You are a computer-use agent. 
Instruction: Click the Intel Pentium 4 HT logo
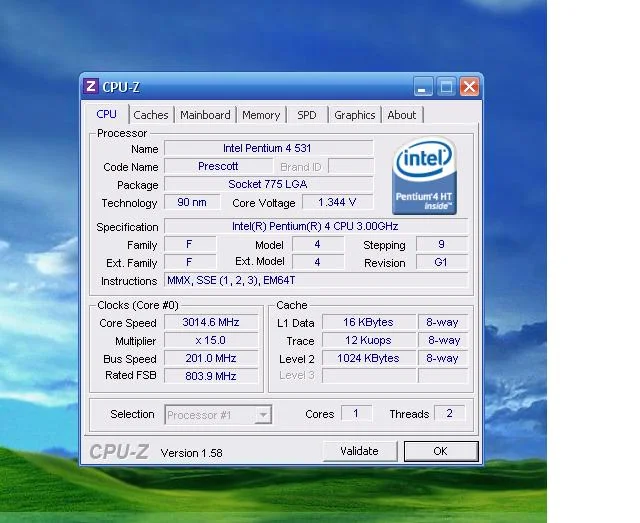click(424, 176)
